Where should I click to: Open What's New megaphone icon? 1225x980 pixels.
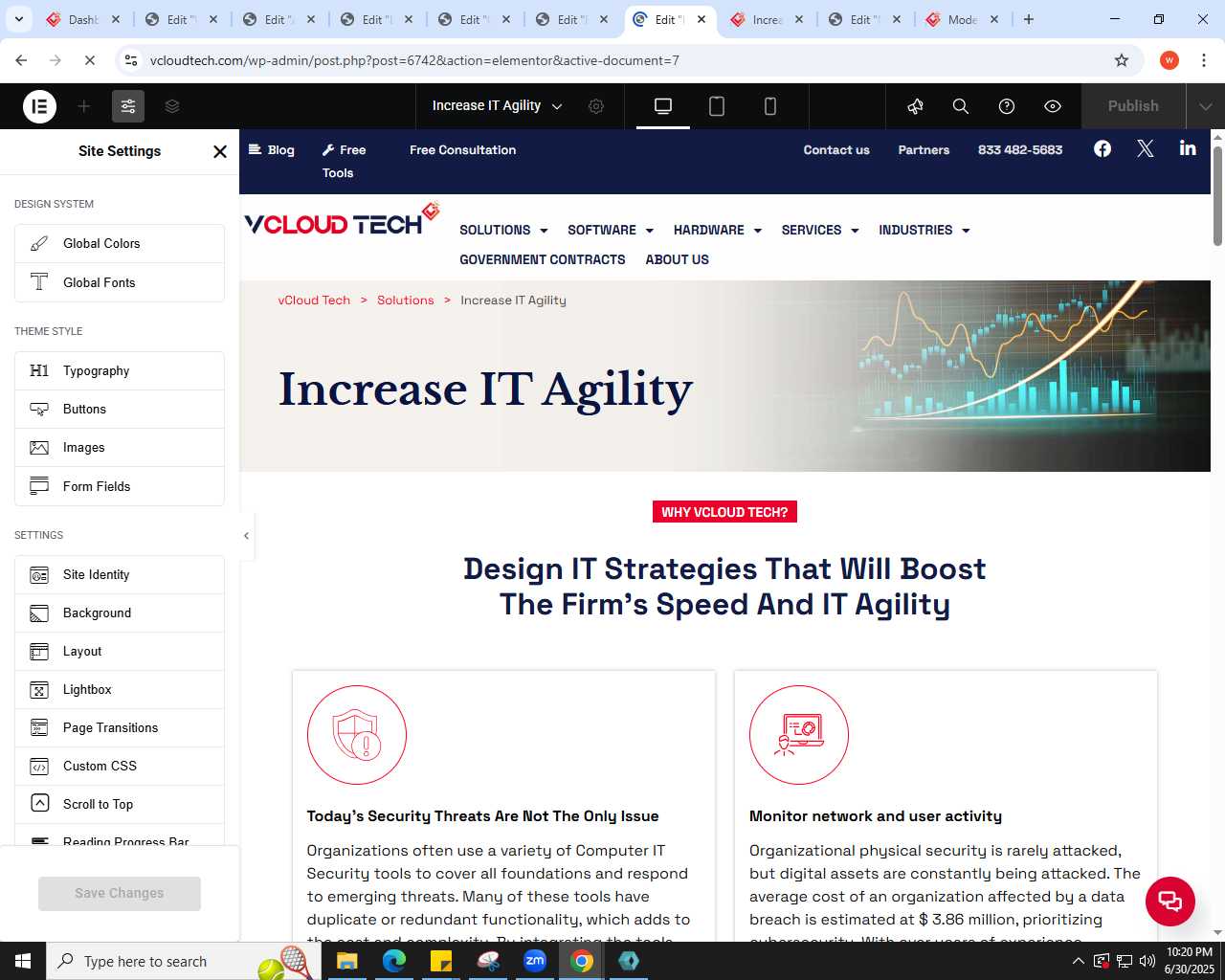tap(915, 106)
